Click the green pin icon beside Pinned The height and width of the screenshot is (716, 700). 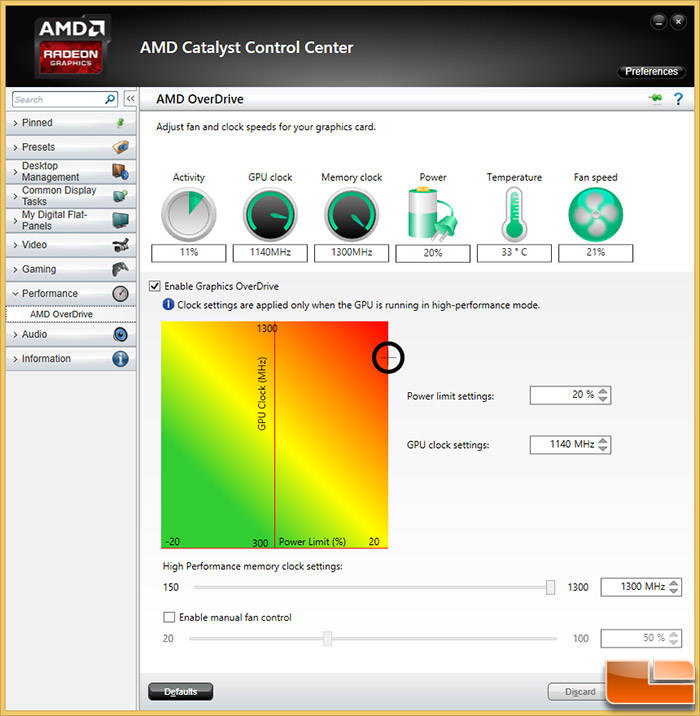(121, 122)
